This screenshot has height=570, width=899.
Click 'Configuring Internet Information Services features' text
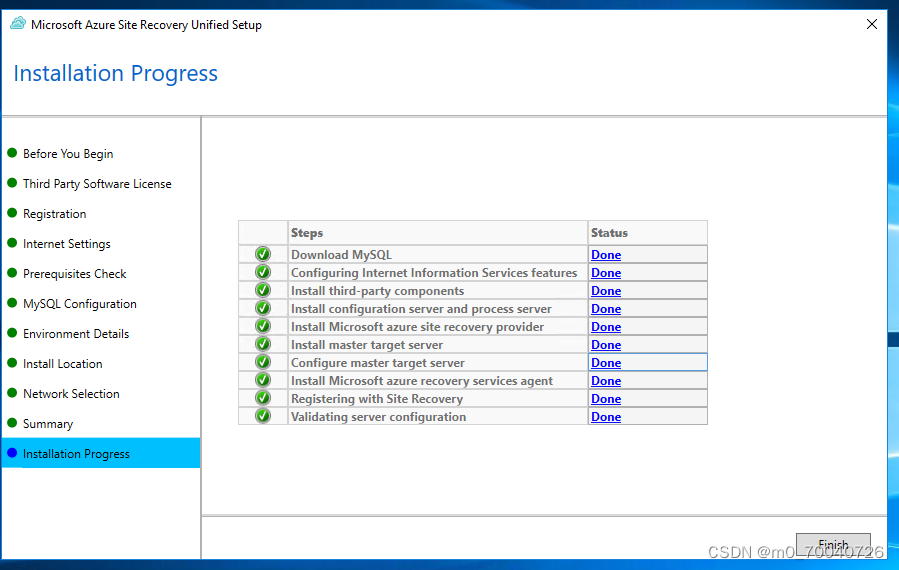coord(434,273)
